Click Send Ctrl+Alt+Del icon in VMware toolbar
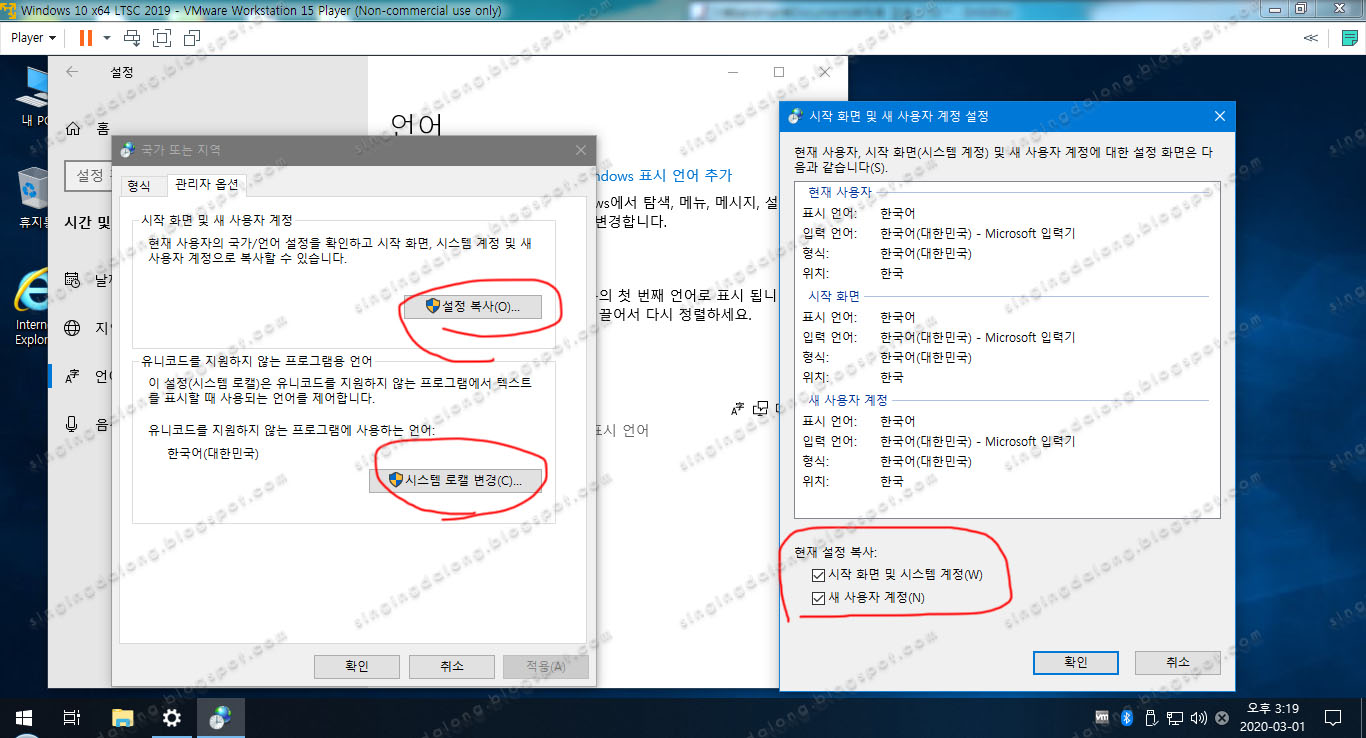Screen dimensions: 1366x738 coord(132,38)
